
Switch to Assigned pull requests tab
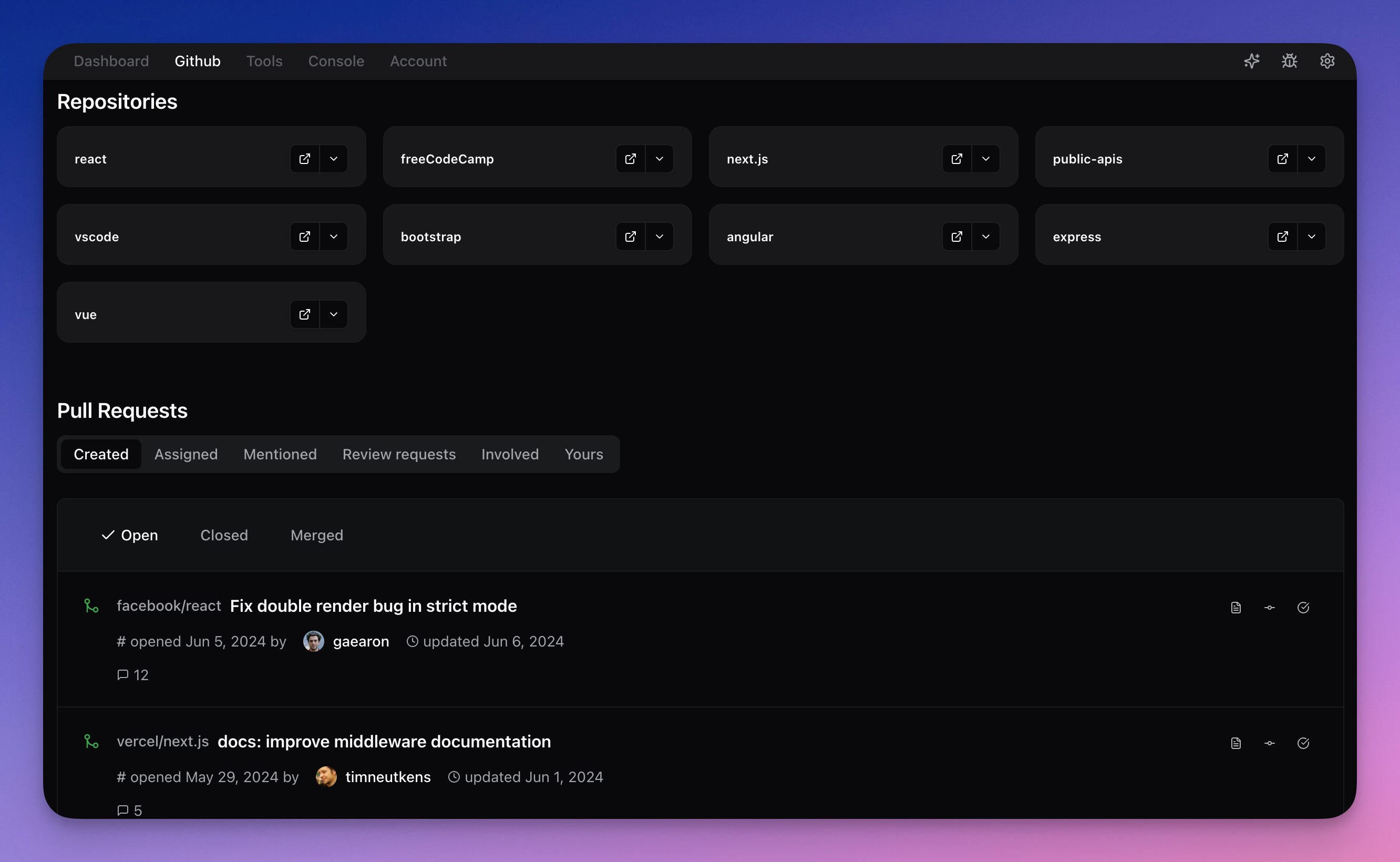tap(186, 454)
